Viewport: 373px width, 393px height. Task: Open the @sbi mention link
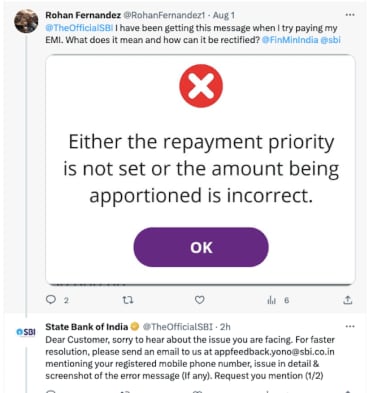(330, 40)
